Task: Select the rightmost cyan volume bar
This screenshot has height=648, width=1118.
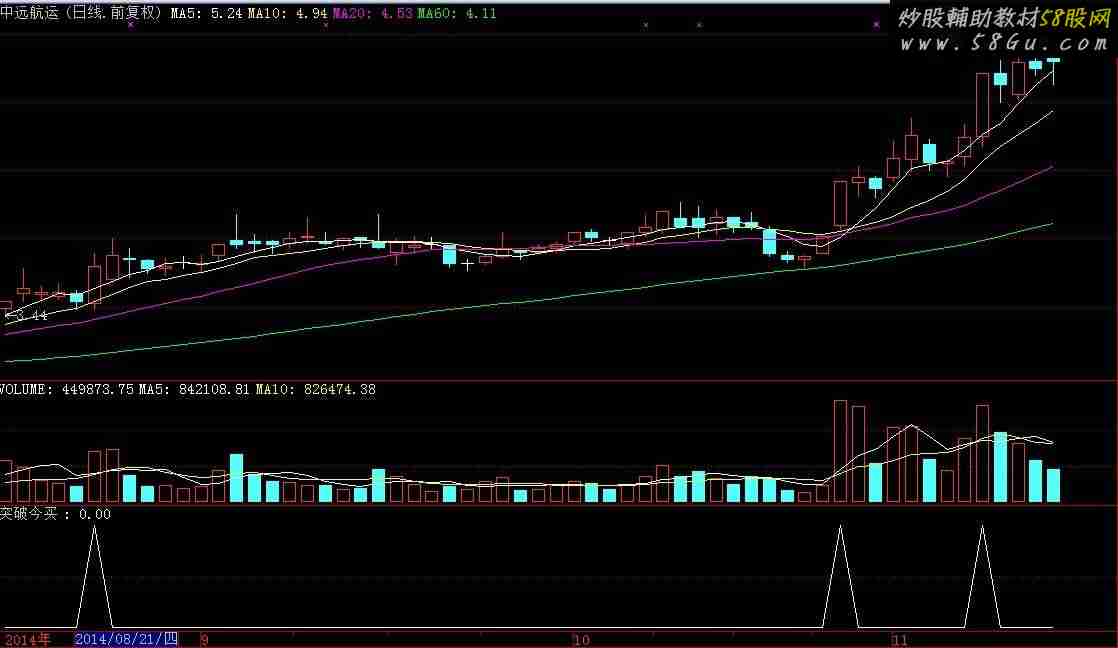Action: click(x=1053, y=485)
